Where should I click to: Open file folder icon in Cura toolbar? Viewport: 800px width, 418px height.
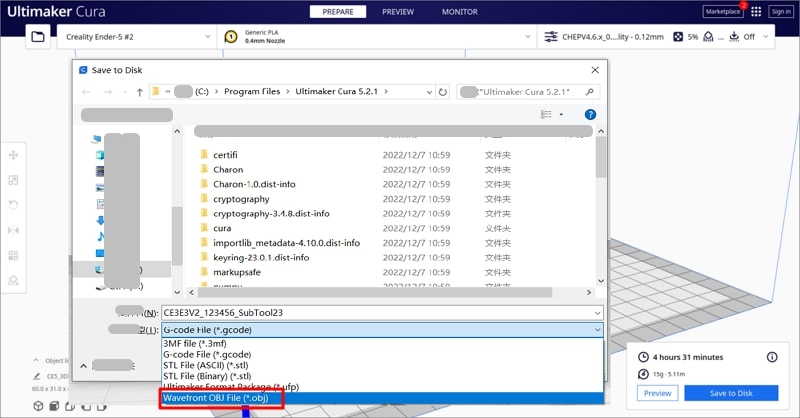38,37
